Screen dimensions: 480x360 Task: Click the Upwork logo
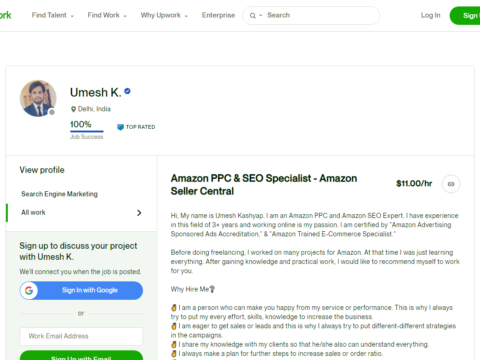(x=5, y=15)
